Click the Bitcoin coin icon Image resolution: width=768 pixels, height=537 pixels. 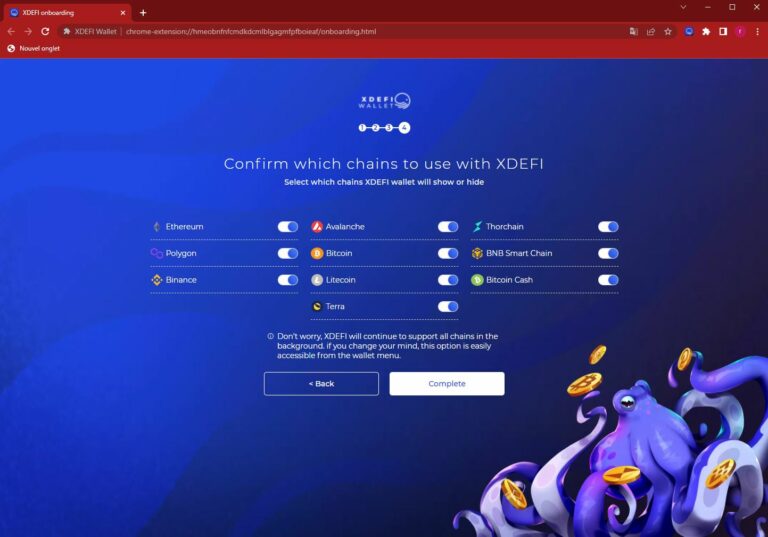(317, 253)
